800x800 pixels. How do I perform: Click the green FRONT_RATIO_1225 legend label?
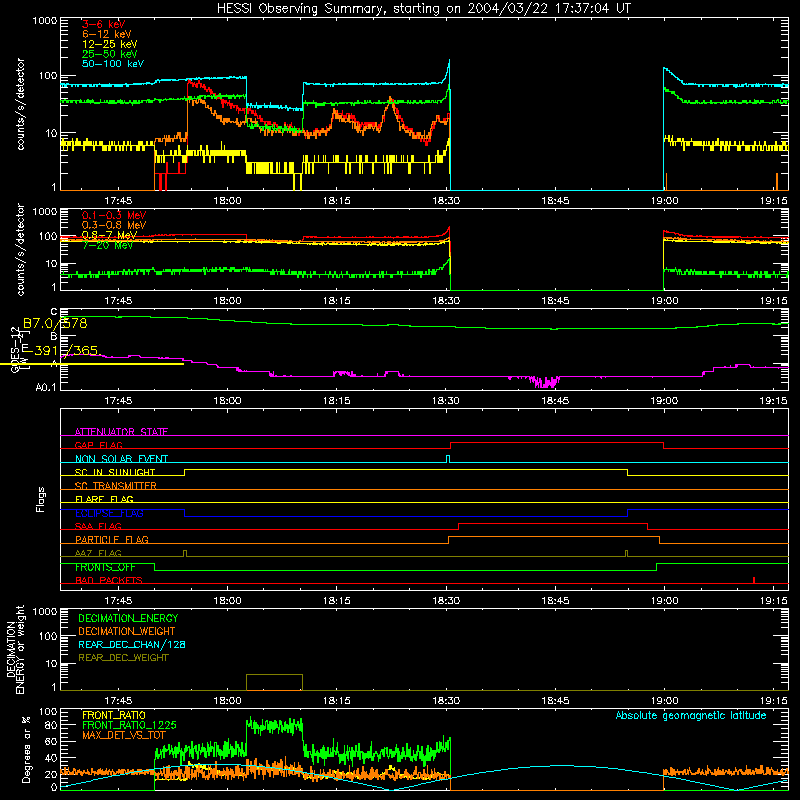(x=129, y=725)
